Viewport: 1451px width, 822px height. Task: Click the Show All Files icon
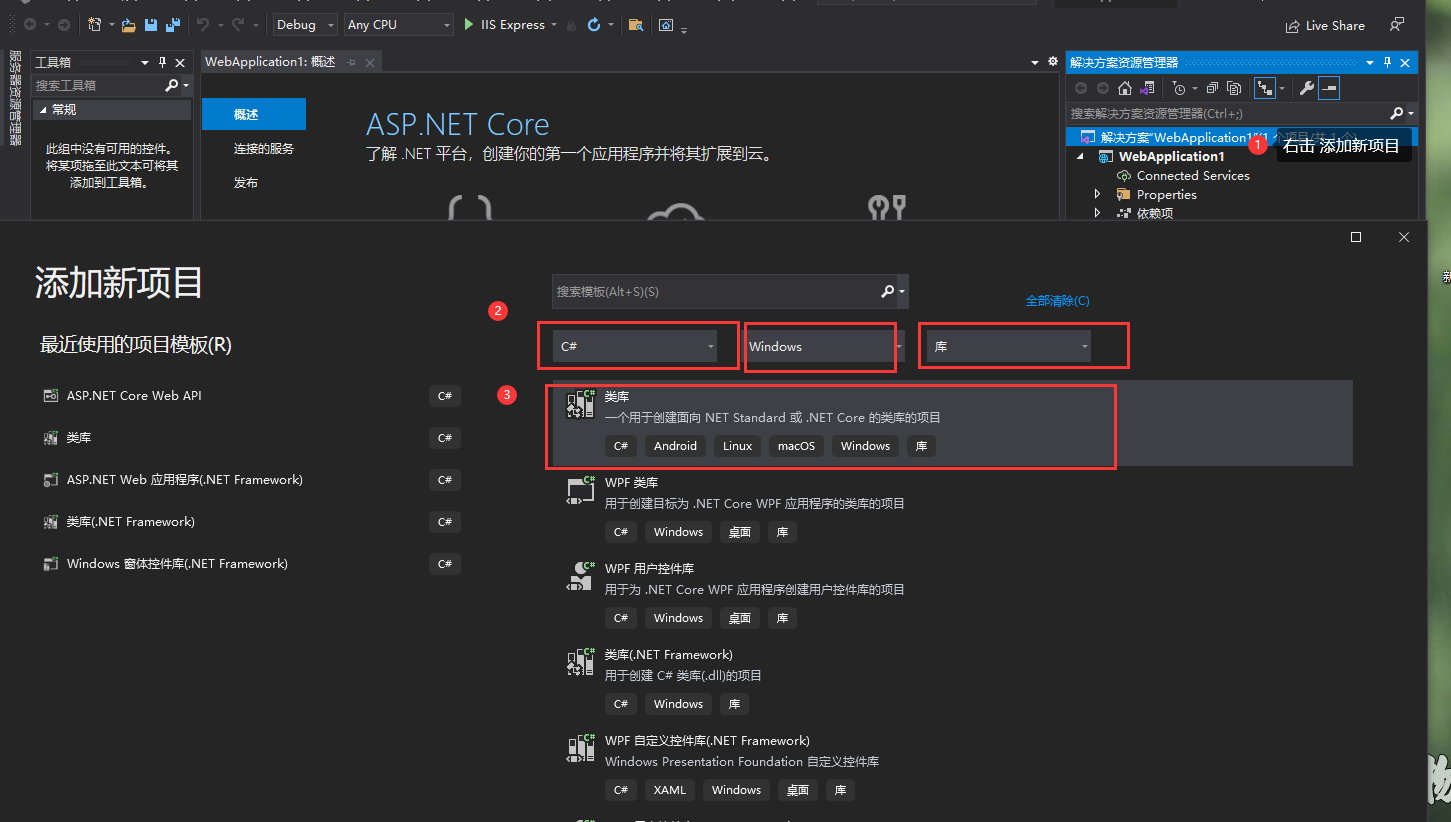click(1234, 88)
